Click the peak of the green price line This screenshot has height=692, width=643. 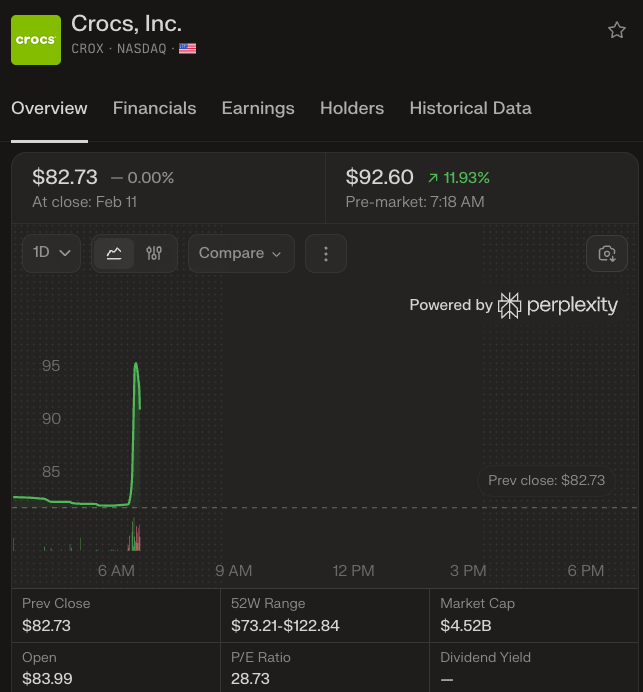tap(135, 364)
